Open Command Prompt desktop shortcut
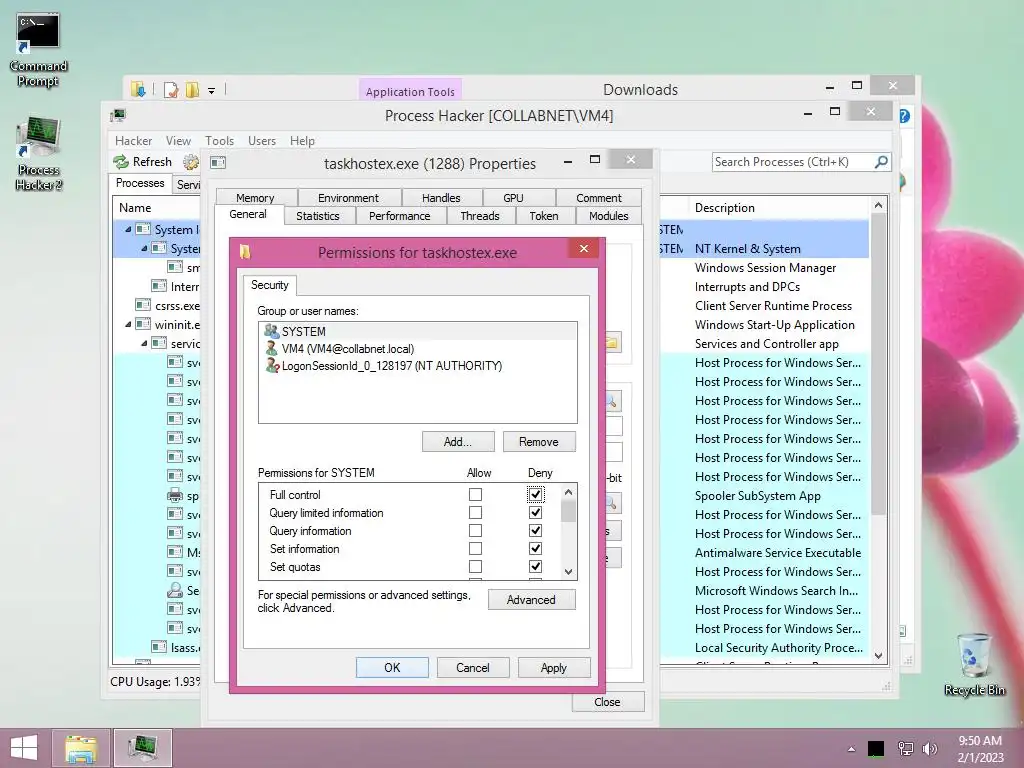 tap(38, 50)
